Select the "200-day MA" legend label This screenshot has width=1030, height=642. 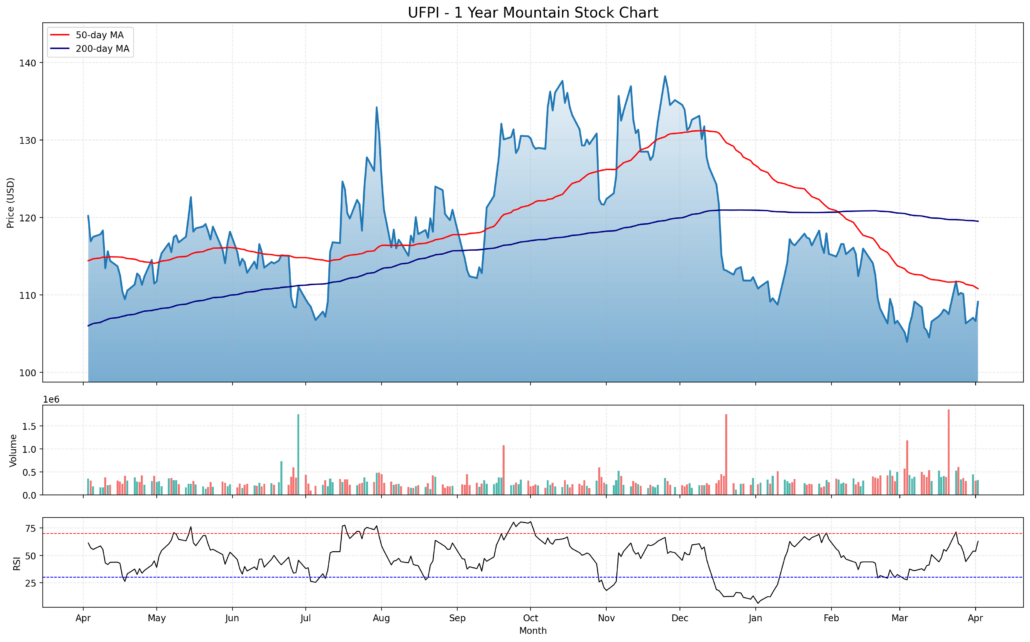tap(102, 49)
